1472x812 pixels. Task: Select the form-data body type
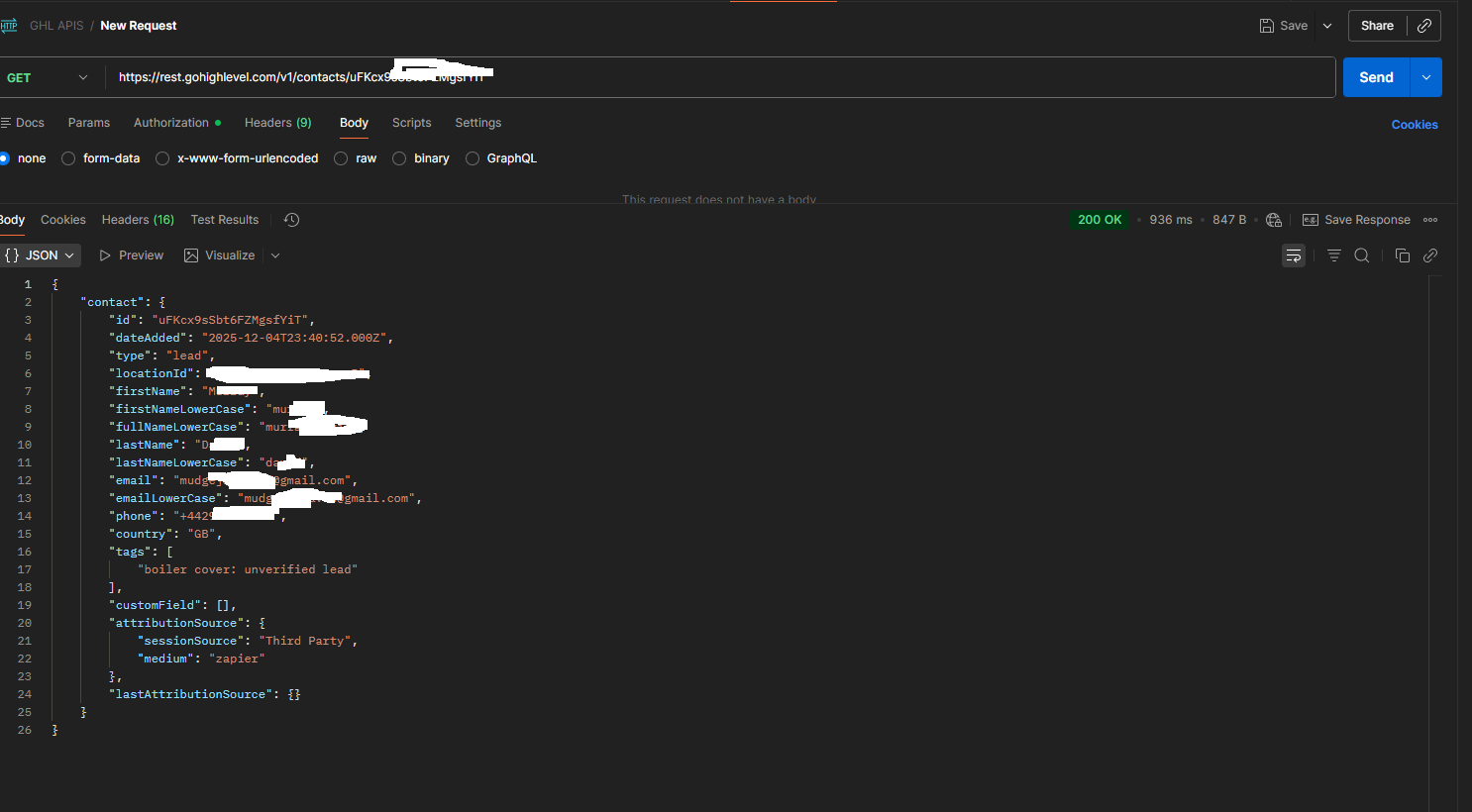[x=101, y=158]
